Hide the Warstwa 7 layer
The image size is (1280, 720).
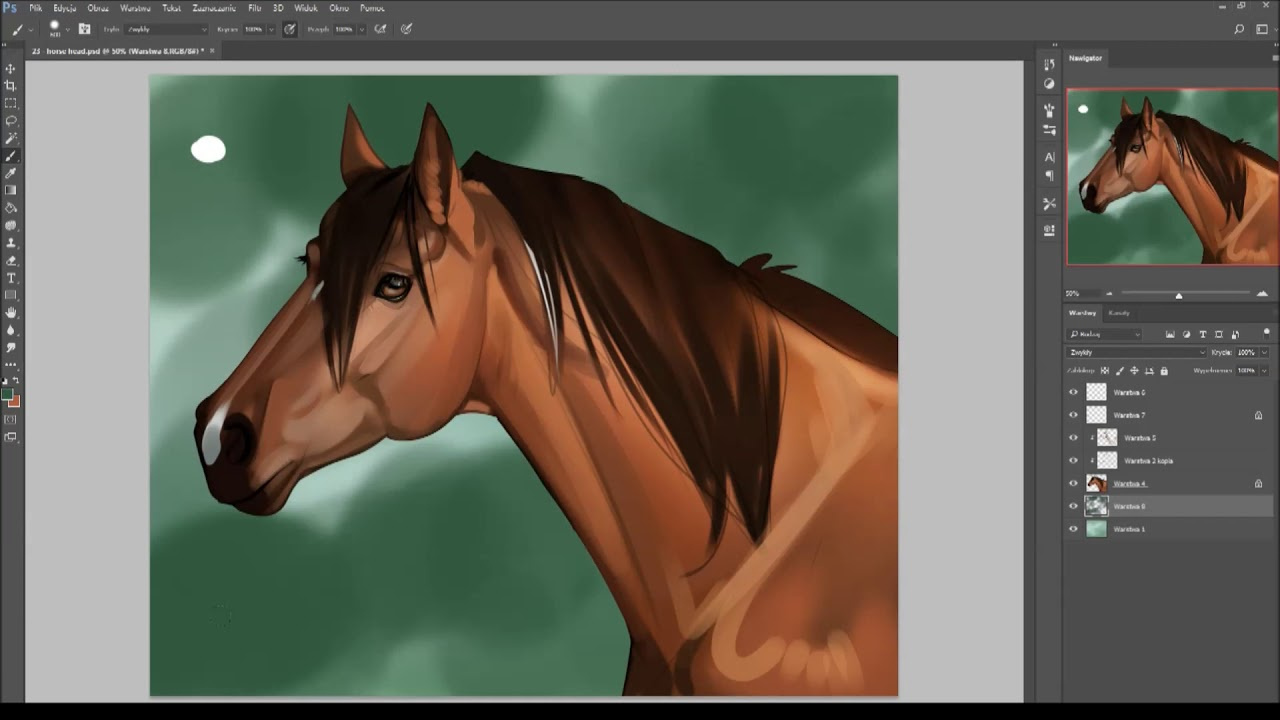[x=1074, y=415]
